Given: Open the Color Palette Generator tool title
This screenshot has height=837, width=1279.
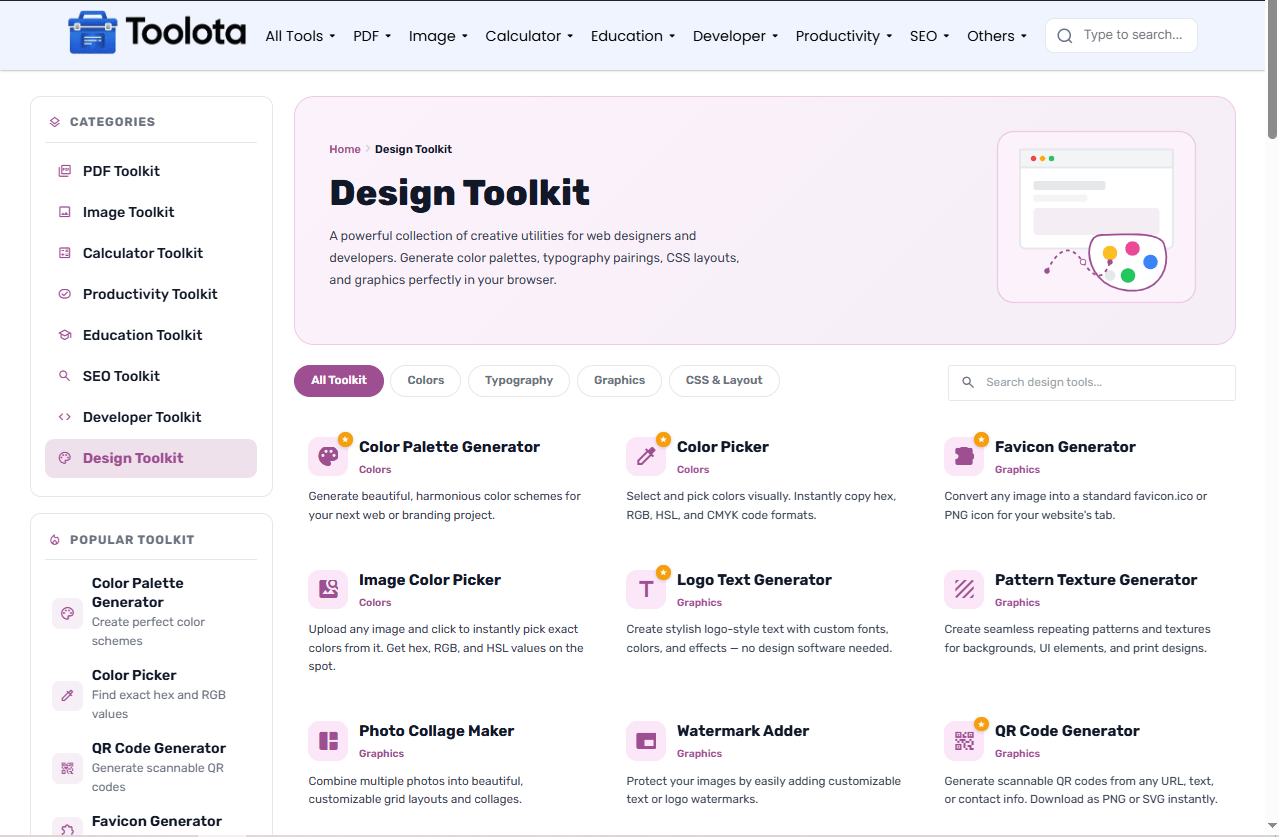Looking at the screenshot, I should pyautogui.click(x=449, y=447).
